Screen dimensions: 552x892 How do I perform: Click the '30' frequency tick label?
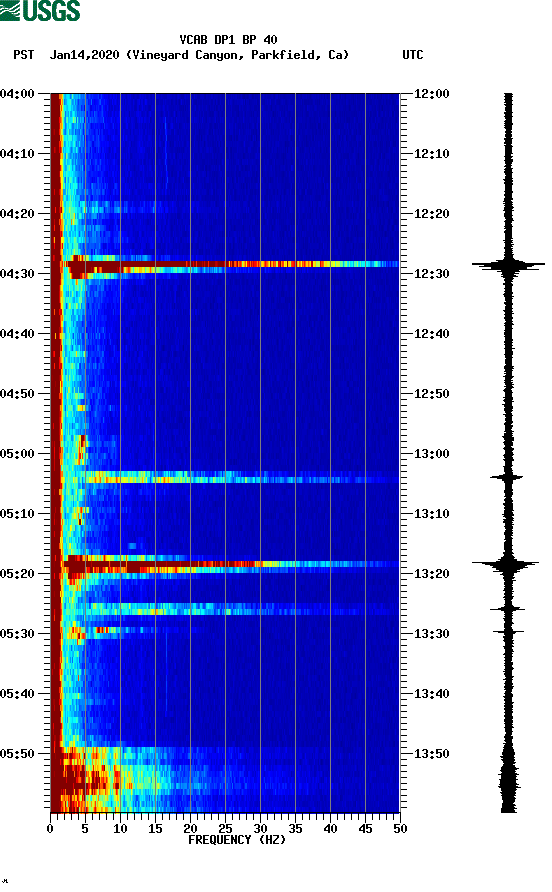pos(260,829)
